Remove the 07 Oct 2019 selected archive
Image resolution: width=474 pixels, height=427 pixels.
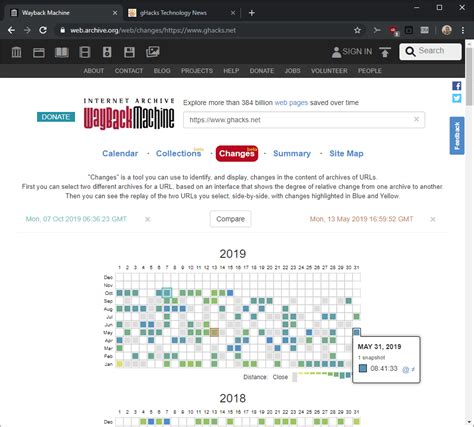(x=148, y=219)
